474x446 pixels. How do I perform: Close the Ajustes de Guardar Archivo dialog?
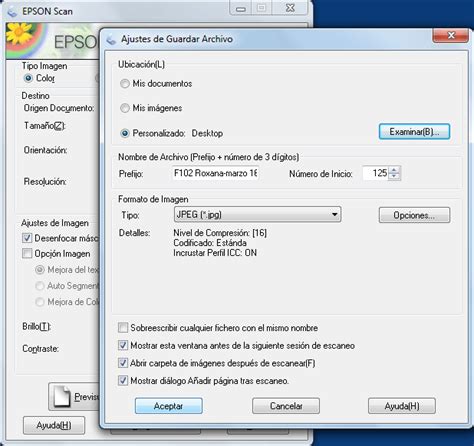450,36
